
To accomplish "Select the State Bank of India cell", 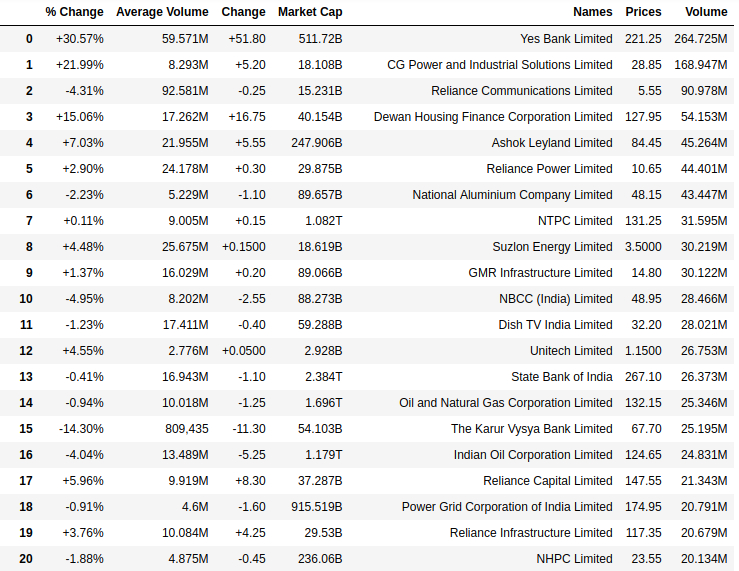I will 562,377.
